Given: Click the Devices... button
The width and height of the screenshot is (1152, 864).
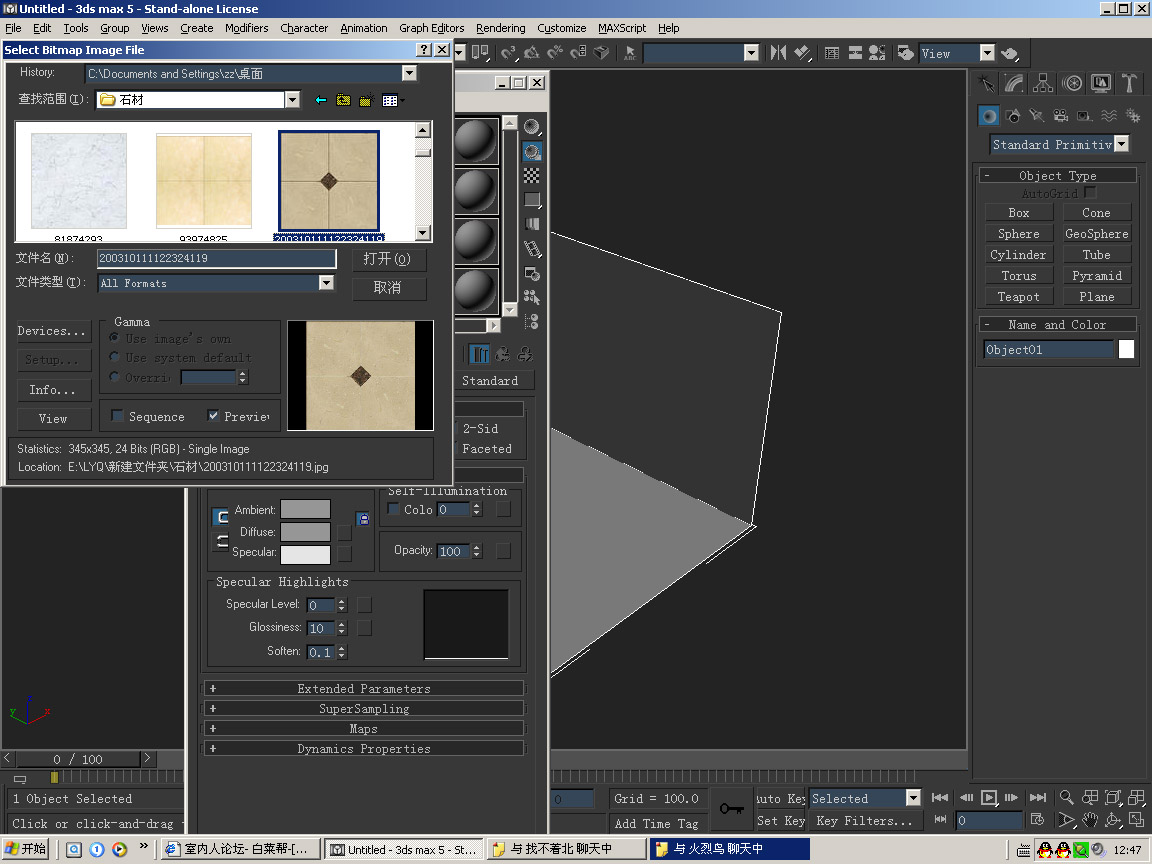Looking at the screenshot, I should point(52,331).
